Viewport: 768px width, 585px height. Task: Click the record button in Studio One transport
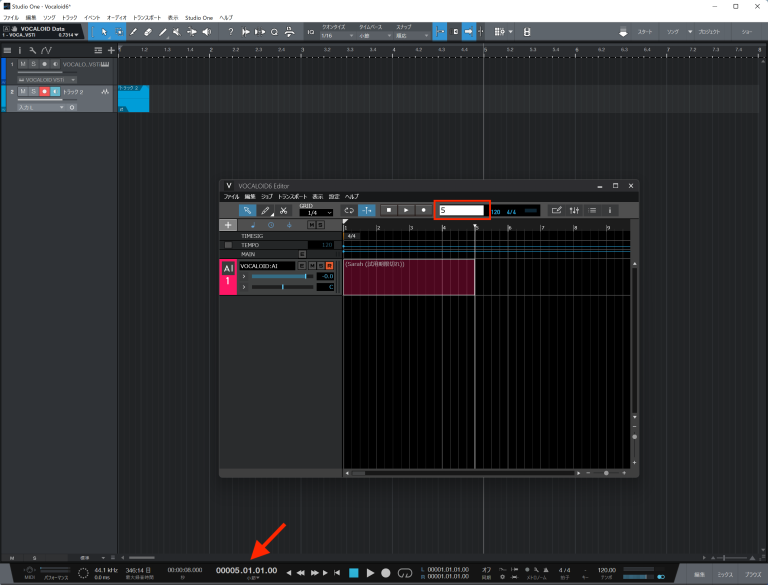point(386,572)
